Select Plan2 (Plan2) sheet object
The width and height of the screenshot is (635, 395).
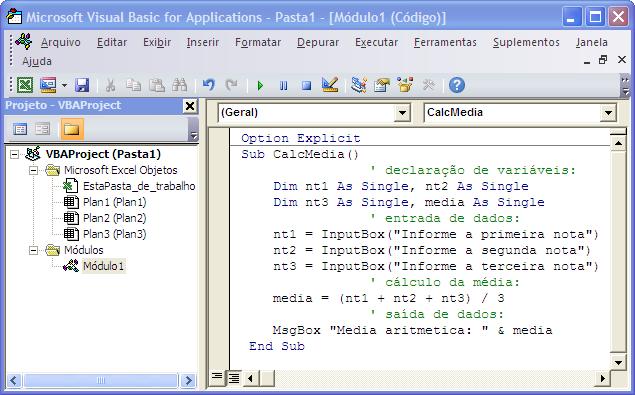[x=115, y=218]
